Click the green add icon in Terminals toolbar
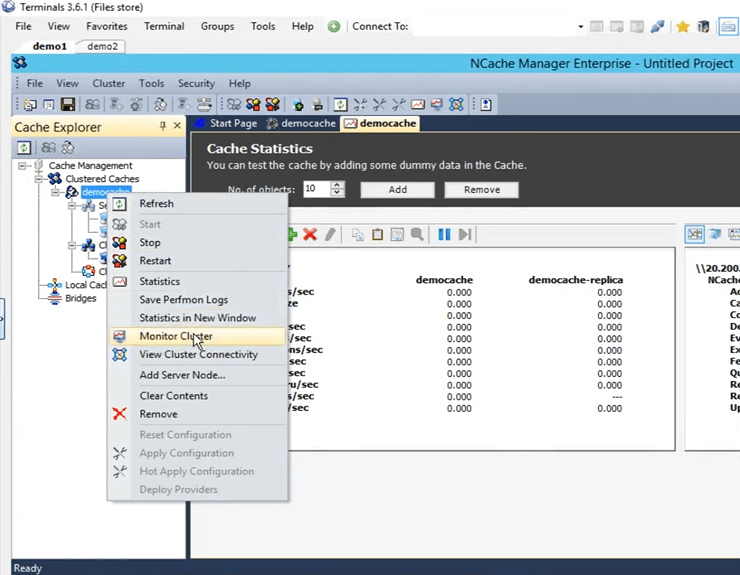The width and height of the screenshot is (740, 575). (x=334, y=26)
